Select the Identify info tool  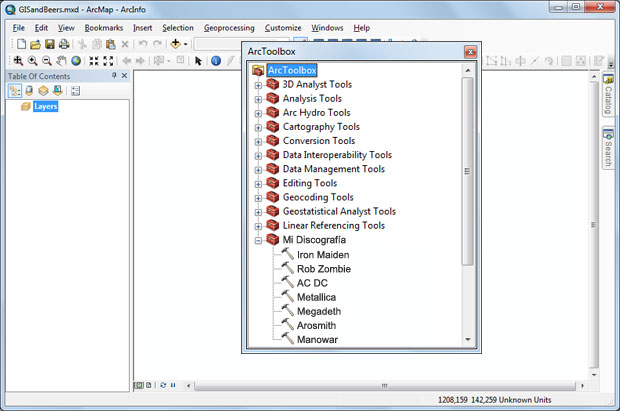pos(216,61)
